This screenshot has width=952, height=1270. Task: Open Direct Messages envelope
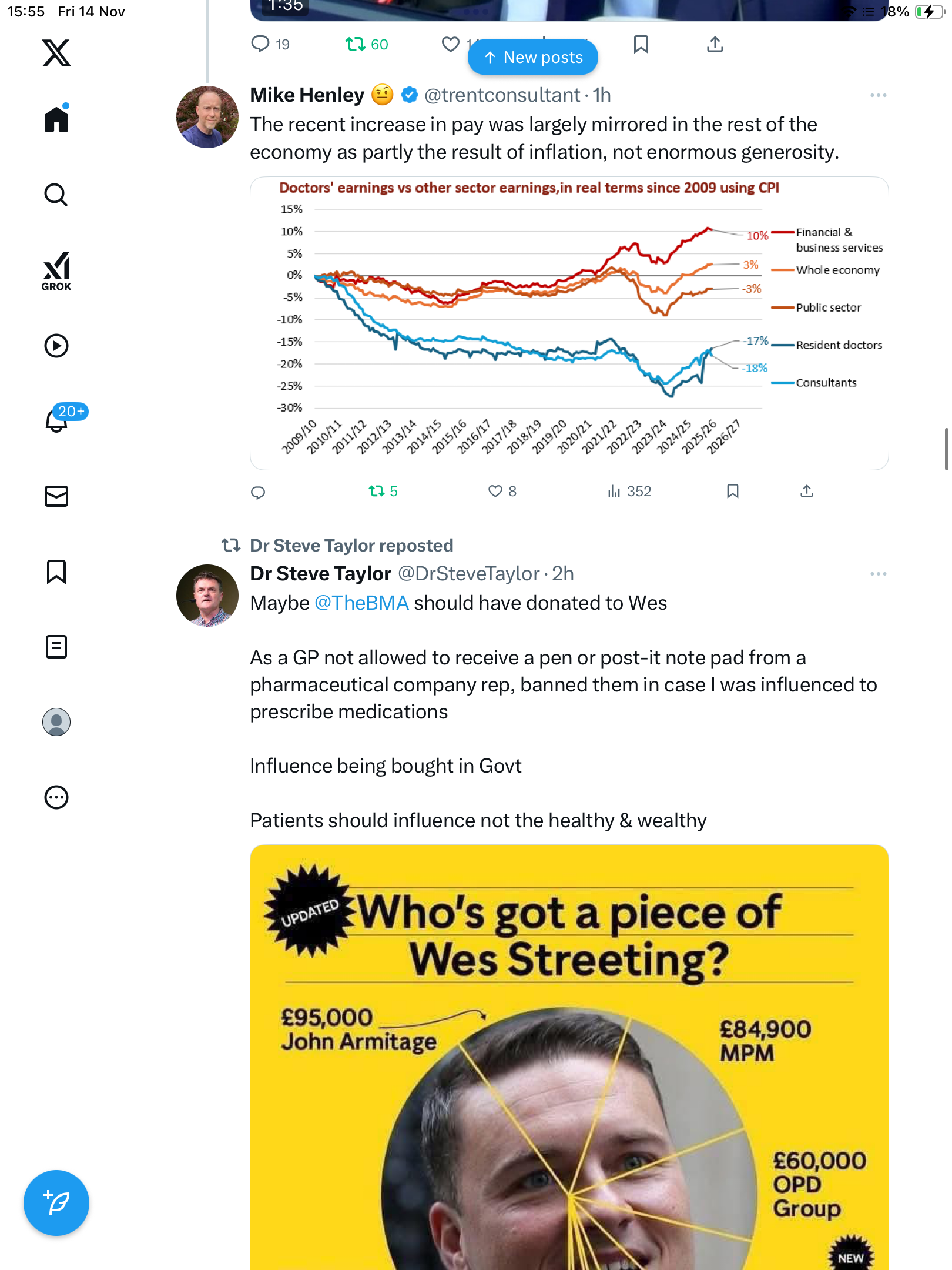coord(56,496)
